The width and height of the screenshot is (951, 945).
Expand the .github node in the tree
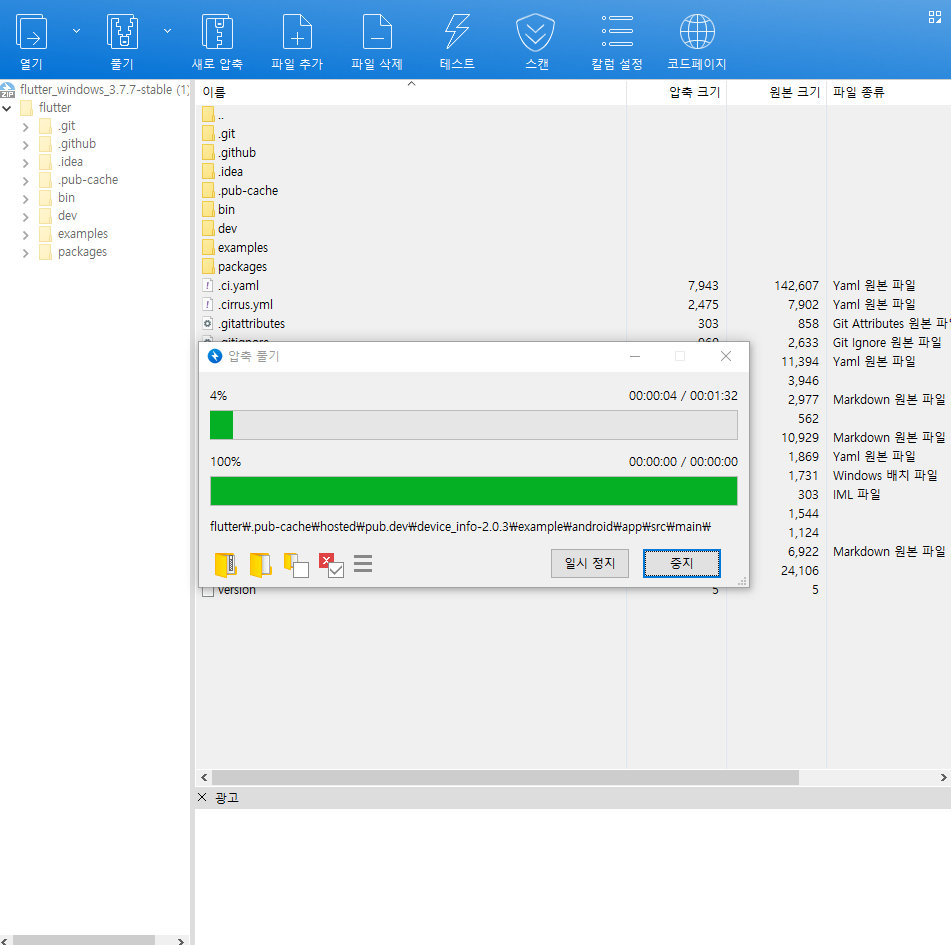tap(25, 146)
